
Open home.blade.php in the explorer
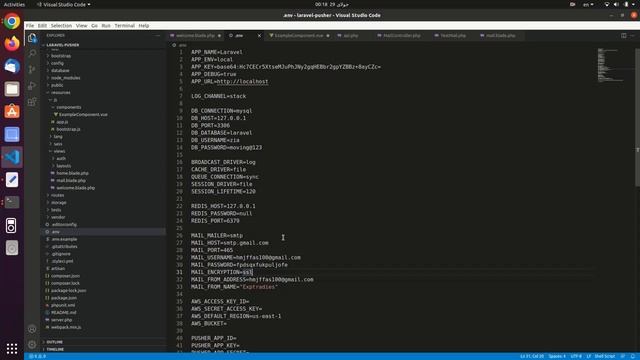[x=72, y=173]
